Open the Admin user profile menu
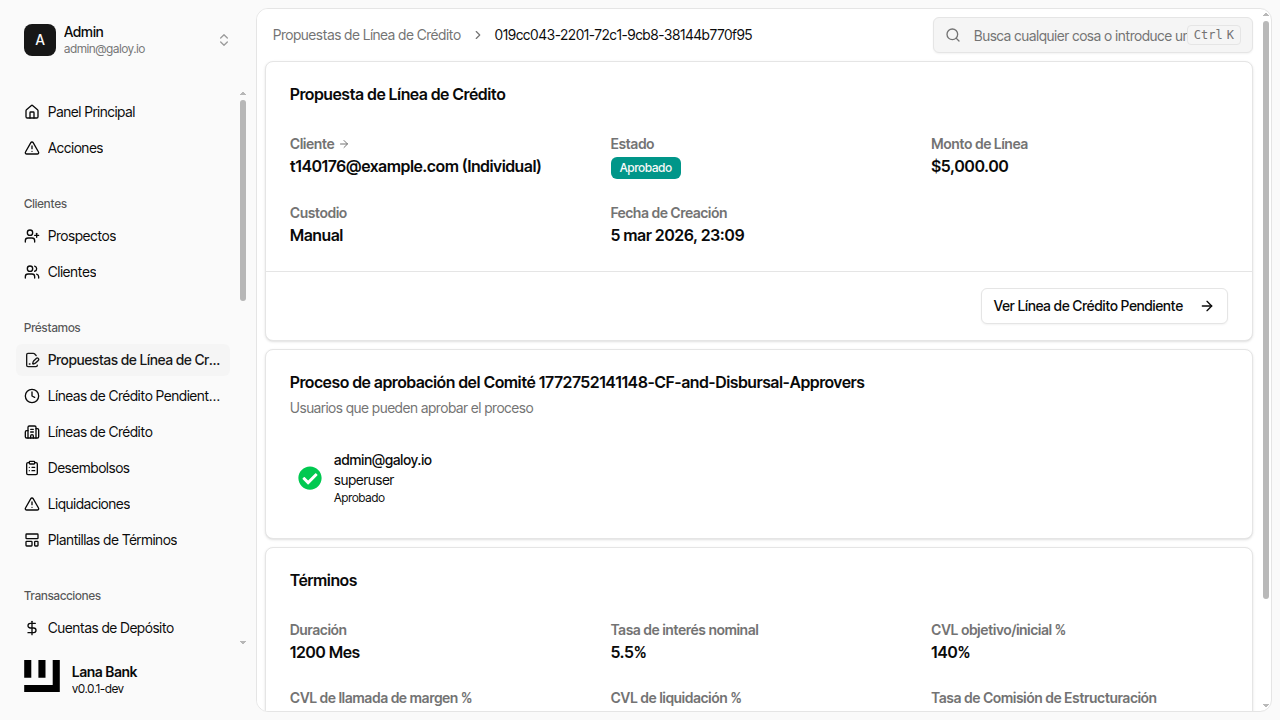 pos(100,40)
